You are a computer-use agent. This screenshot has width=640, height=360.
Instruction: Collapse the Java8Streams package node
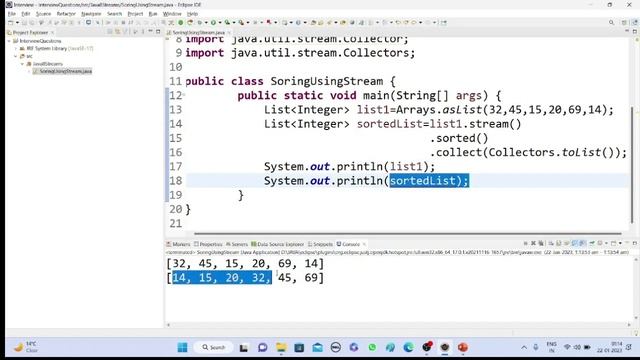click(x=22, y=64)
